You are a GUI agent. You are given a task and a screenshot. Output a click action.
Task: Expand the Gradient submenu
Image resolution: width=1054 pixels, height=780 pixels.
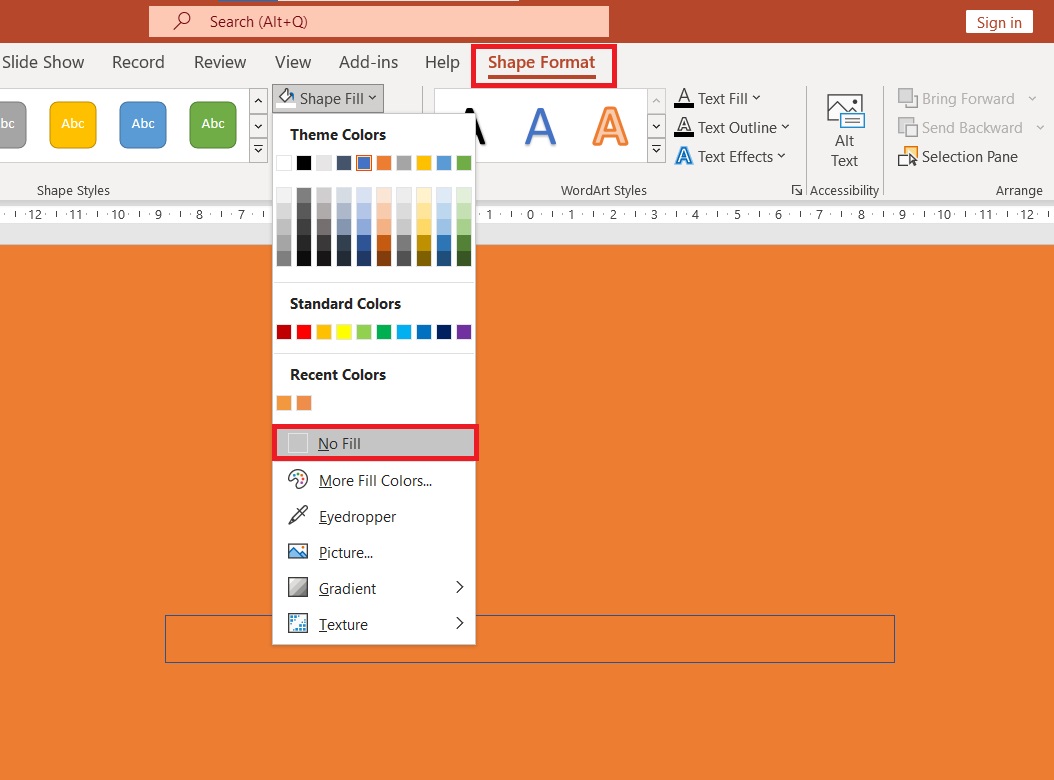point(460,587)
